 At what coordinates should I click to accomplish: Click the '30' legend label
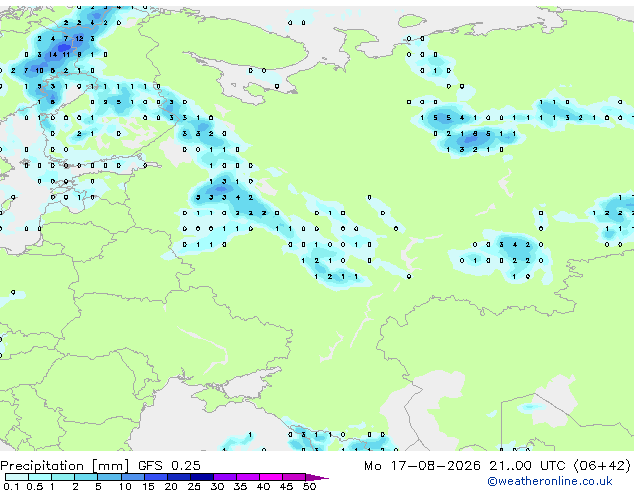(217, 486)
